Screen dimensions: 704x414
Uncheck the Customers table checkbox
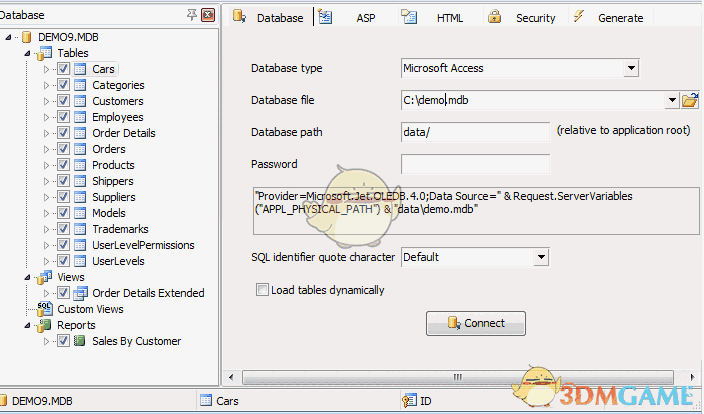[x=63, y=101]
